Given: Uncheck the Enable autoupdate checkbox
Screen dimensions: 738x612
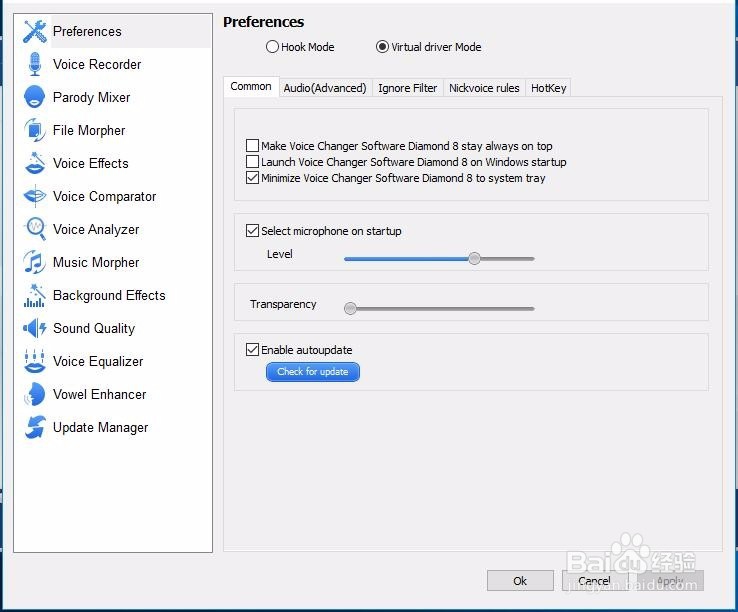Looking at the screenshot, I should pyautogui.click(x=252, y=349).
